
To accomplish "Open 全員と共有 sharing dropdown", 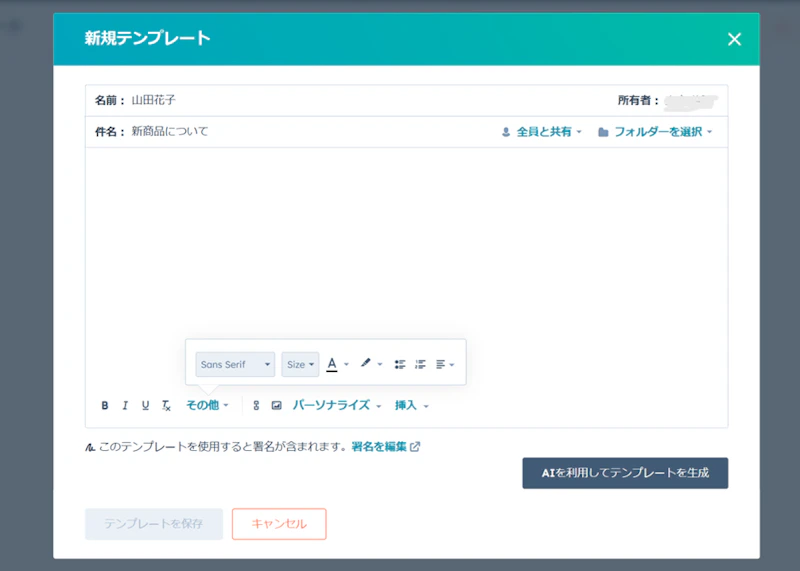I will coord(542,132).
